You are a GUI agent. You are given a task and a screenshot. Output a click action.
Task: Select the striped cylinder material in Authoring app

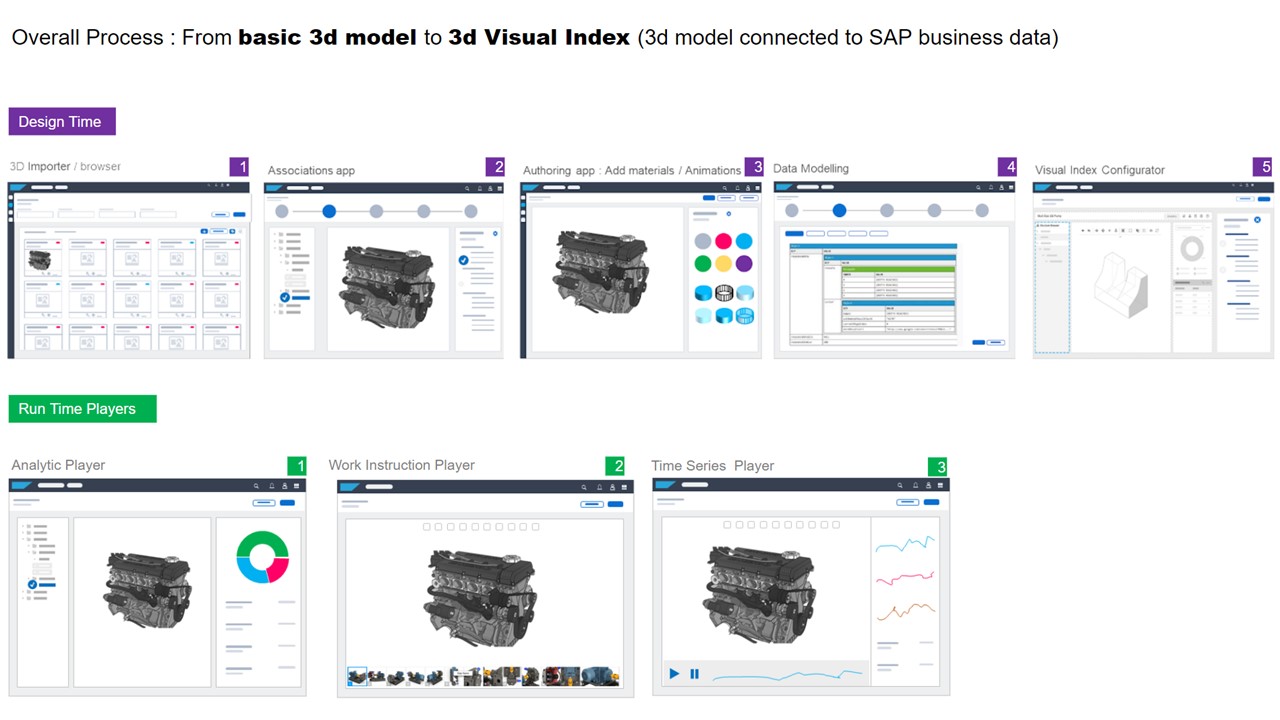pos(724,293)
